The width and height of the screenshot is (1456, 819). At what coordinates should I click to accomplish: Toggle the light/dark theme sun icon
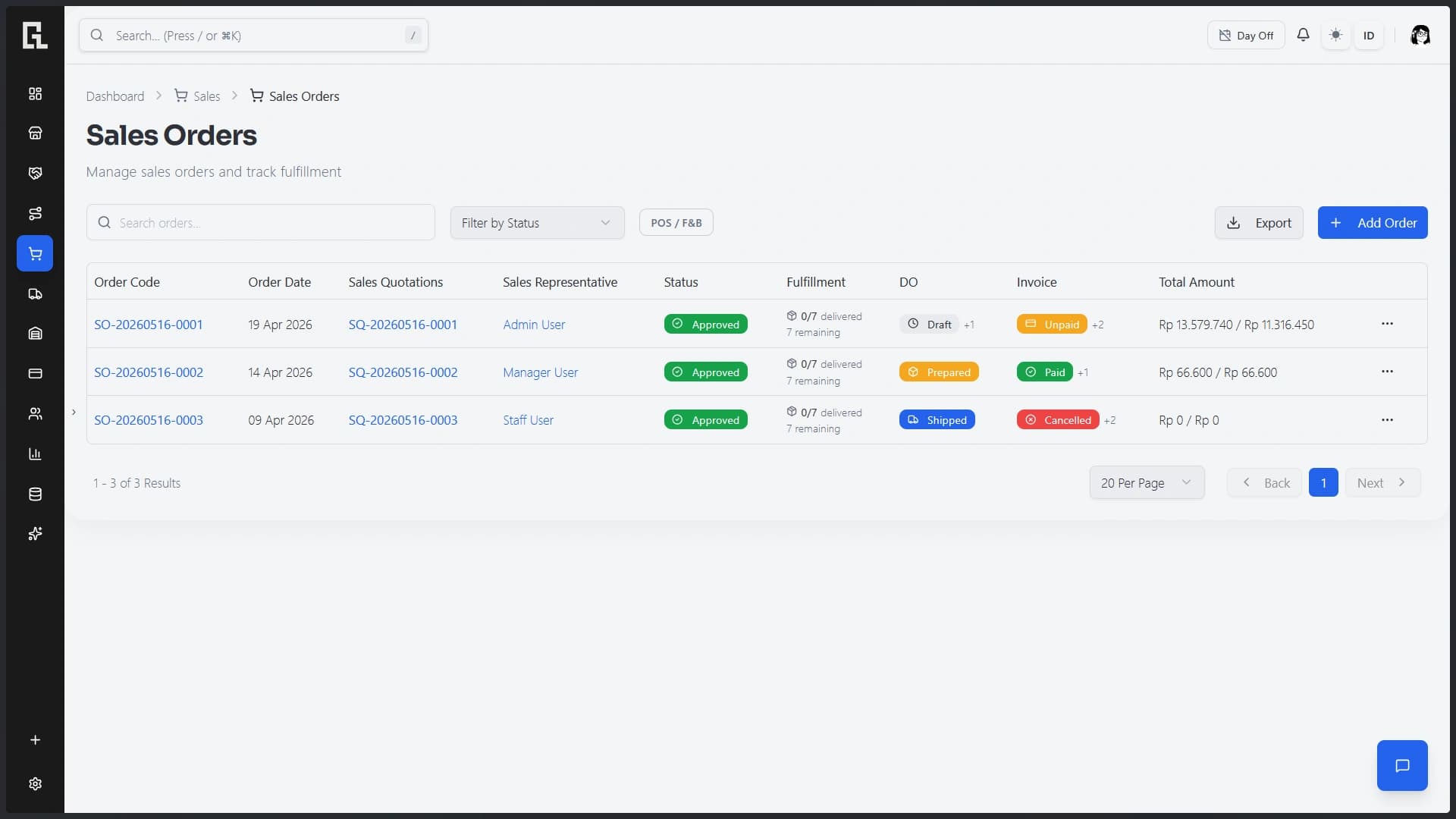click(1336, 35)
